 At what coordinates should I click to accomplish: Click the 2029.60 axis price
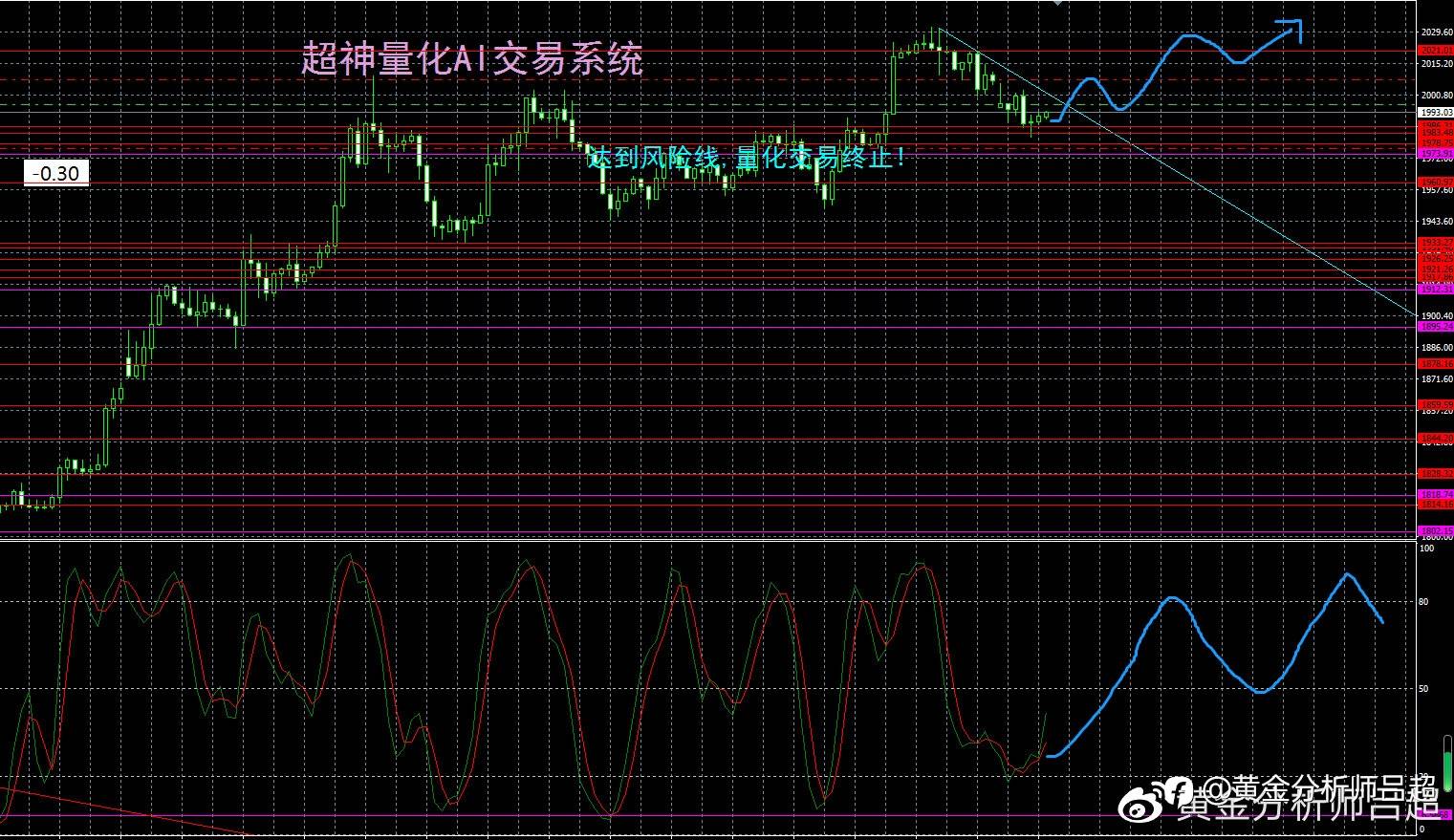(x=1437, y=32)
